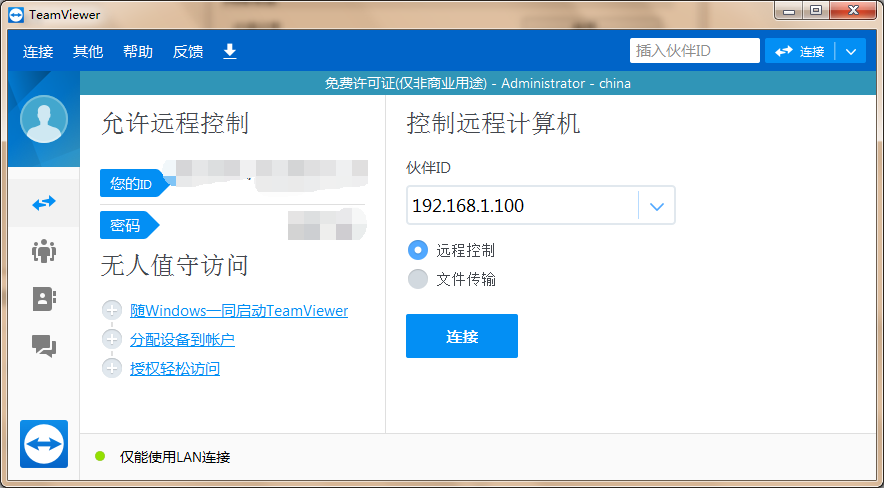This screenshot has height=488, width=884.
Task: Open the 反馈 menu
Action: 188,51
